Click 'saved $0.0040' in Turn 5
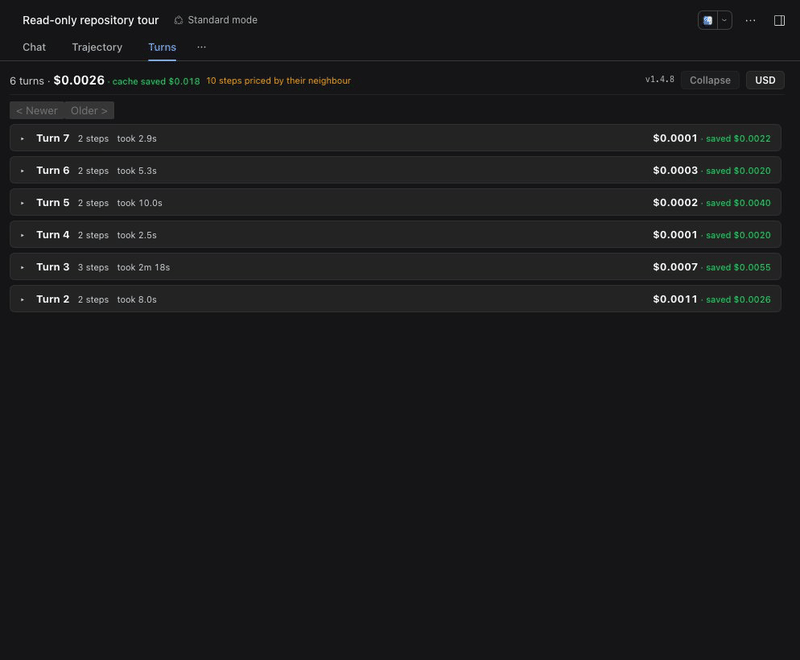 [738, 203]
